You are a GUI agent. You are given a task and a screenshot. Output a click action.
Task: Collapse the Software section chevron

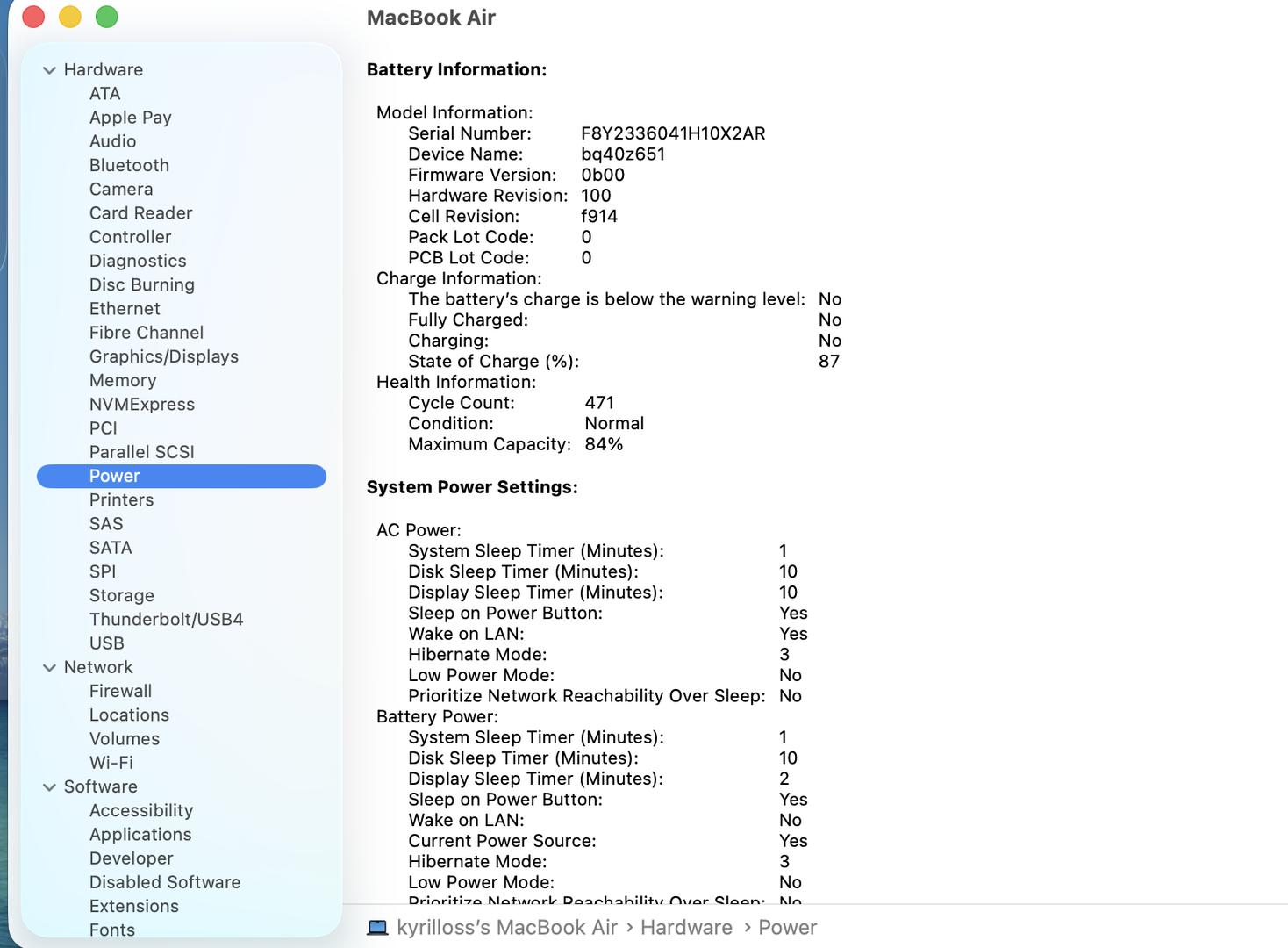pyautogui.click(x=49, y=787)
